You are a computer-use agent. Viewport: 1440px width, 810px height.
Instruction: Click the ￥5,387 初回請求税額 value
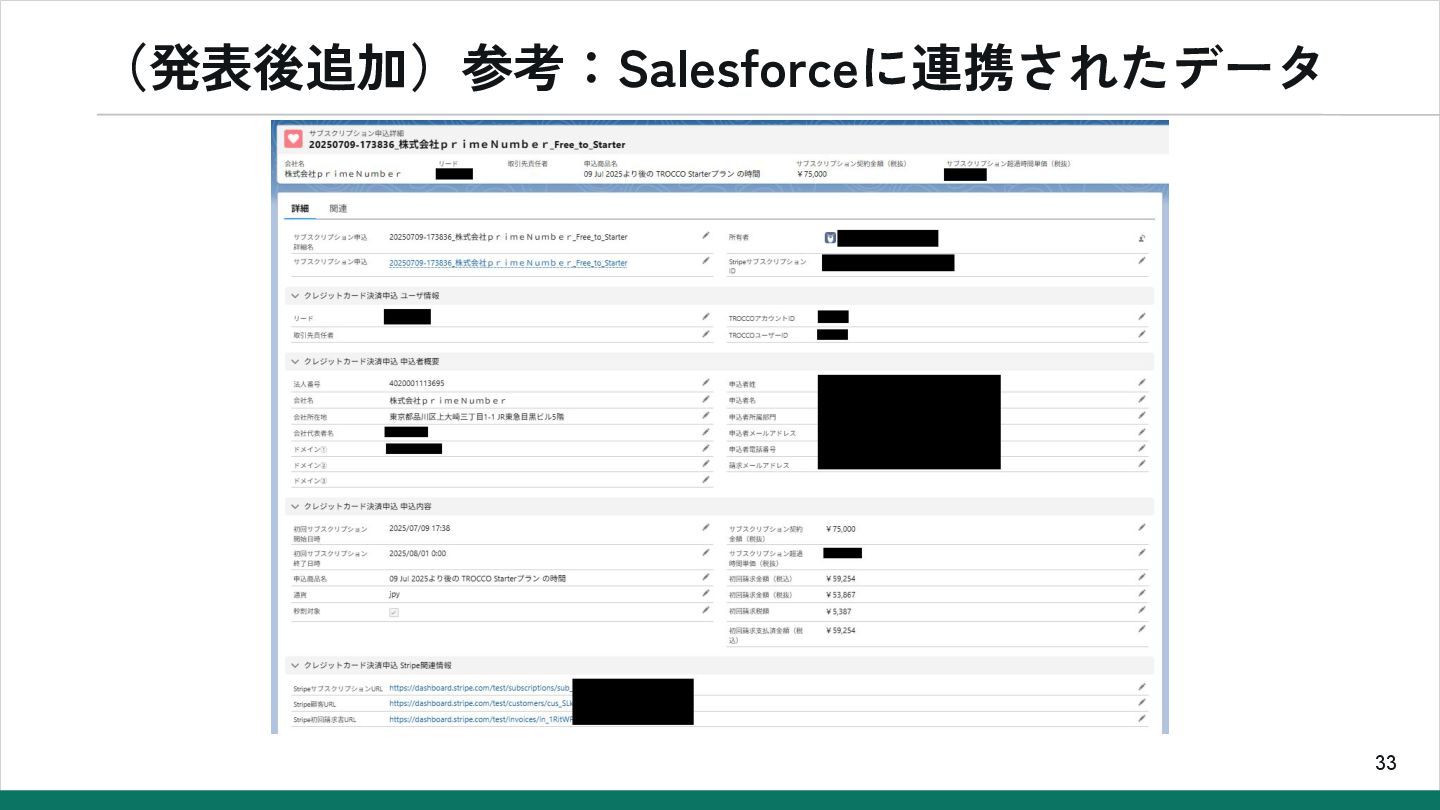pos(839,610)
